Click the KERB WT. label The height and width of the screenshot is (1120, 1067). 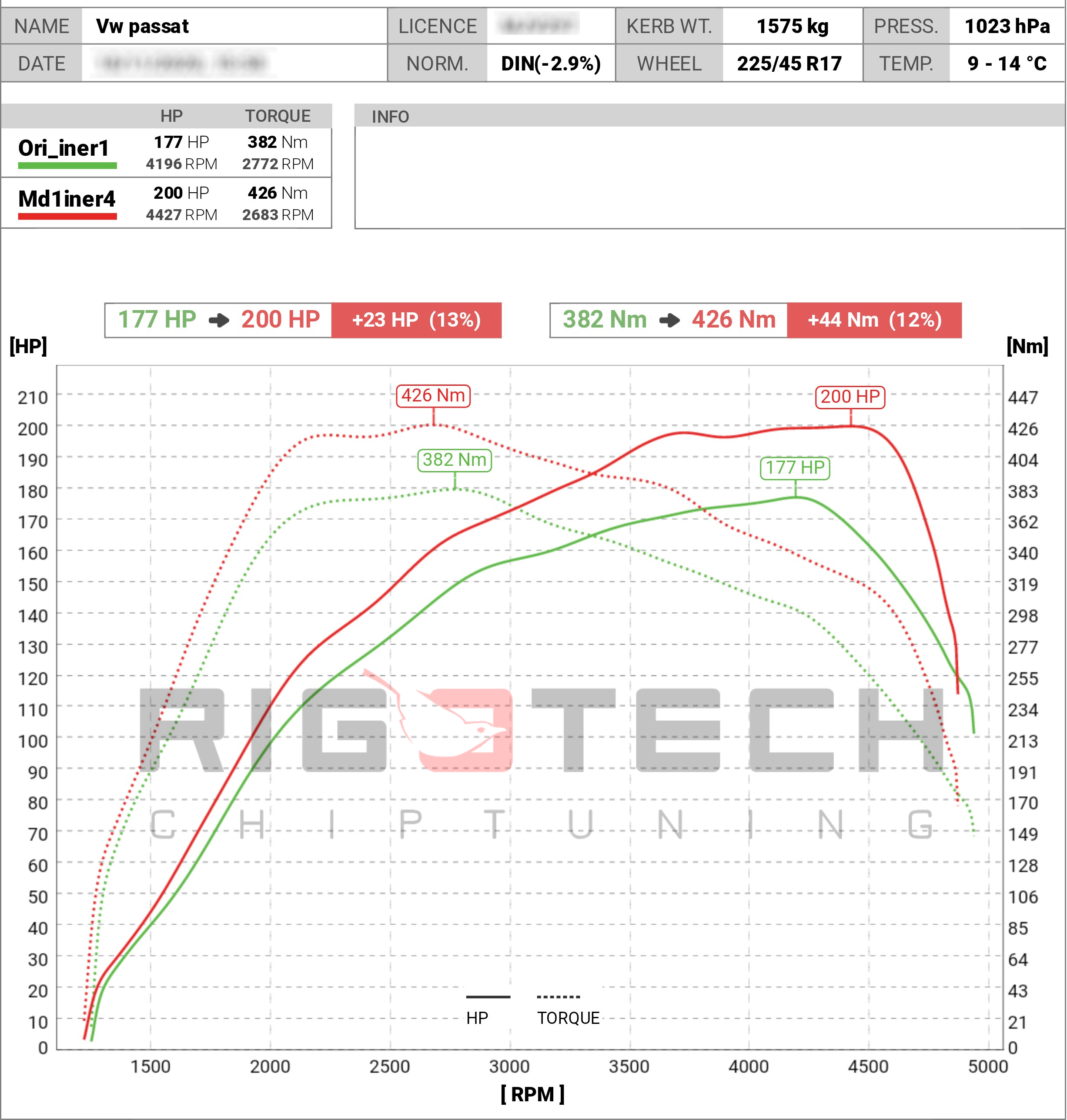669,26
